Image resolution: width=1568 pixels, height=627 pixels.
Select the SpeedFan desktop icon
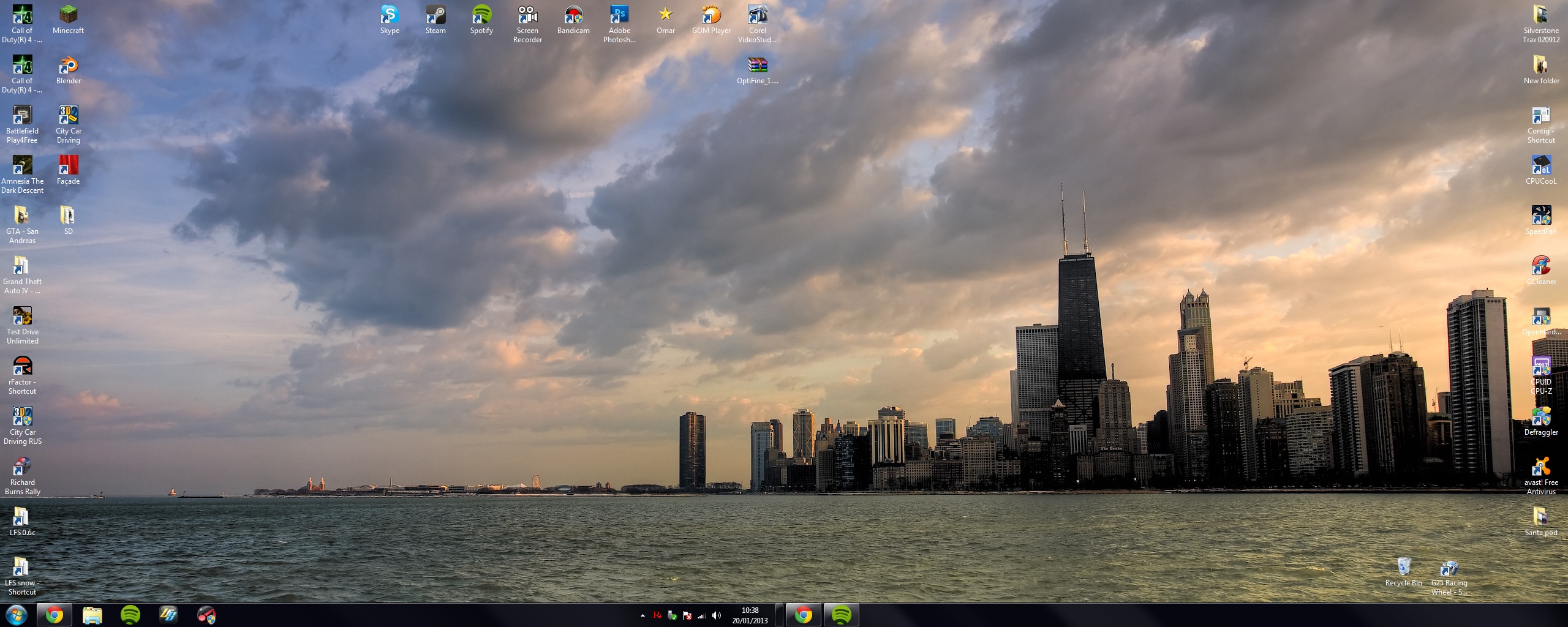point(1541,220)
